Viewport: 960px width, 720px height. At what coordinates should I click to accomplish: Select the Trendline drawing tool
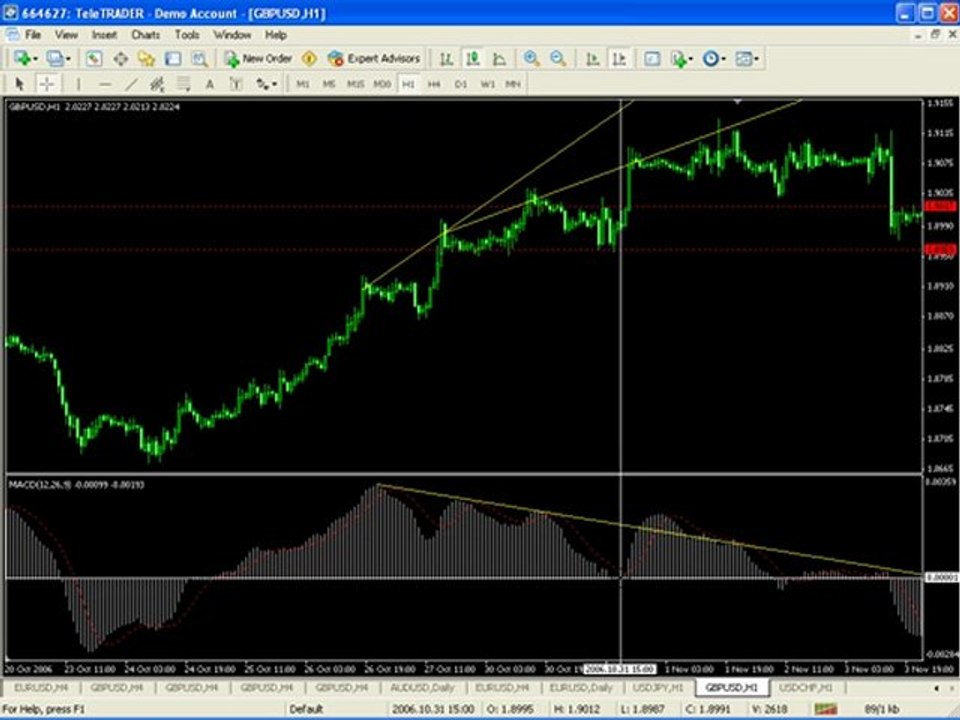pyautogui.click(x=131, y=84)
